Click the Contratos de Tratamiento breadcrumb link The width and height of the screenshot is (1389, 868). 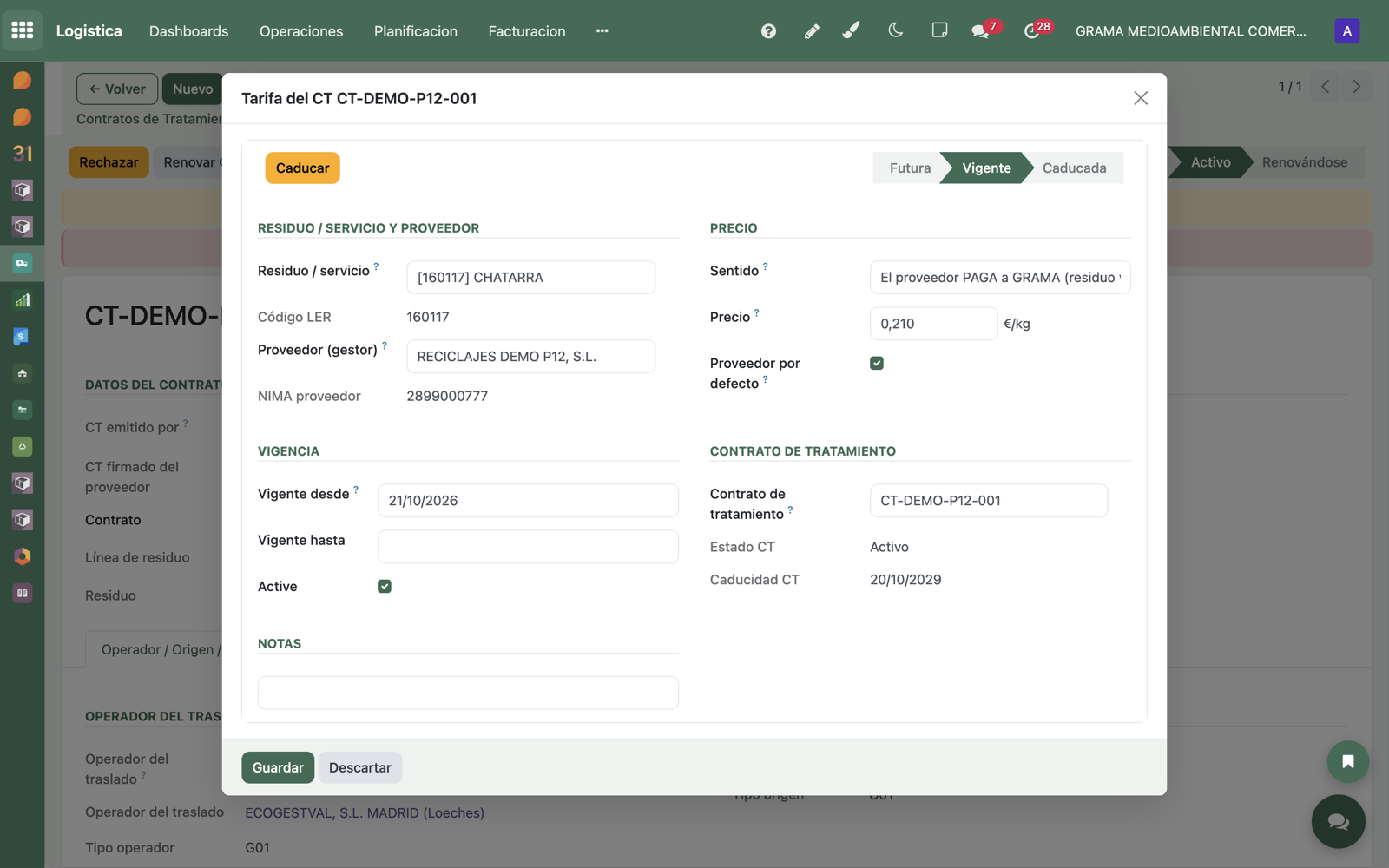point(149,119)
